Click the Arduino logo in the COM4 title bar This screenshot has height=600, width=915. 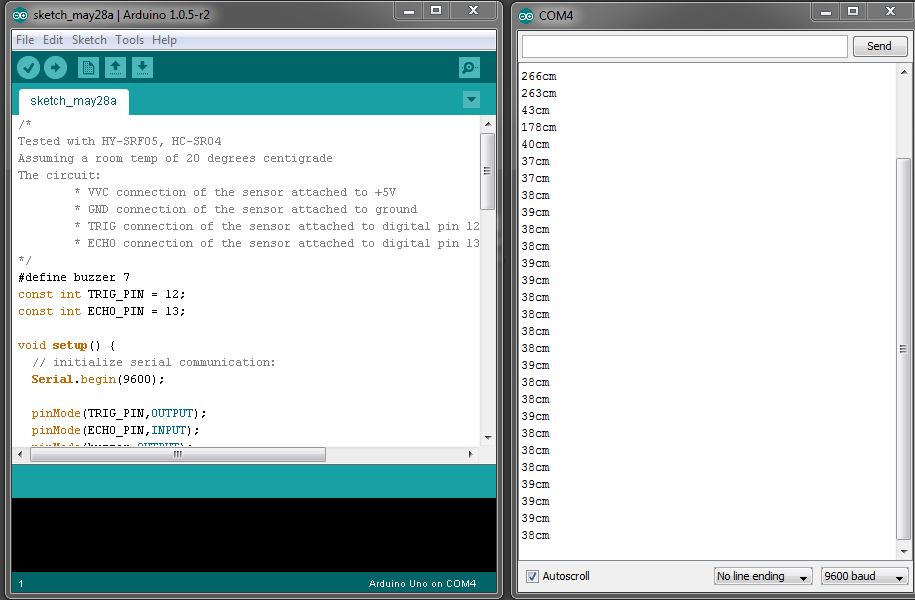click(x=526, y=16)
